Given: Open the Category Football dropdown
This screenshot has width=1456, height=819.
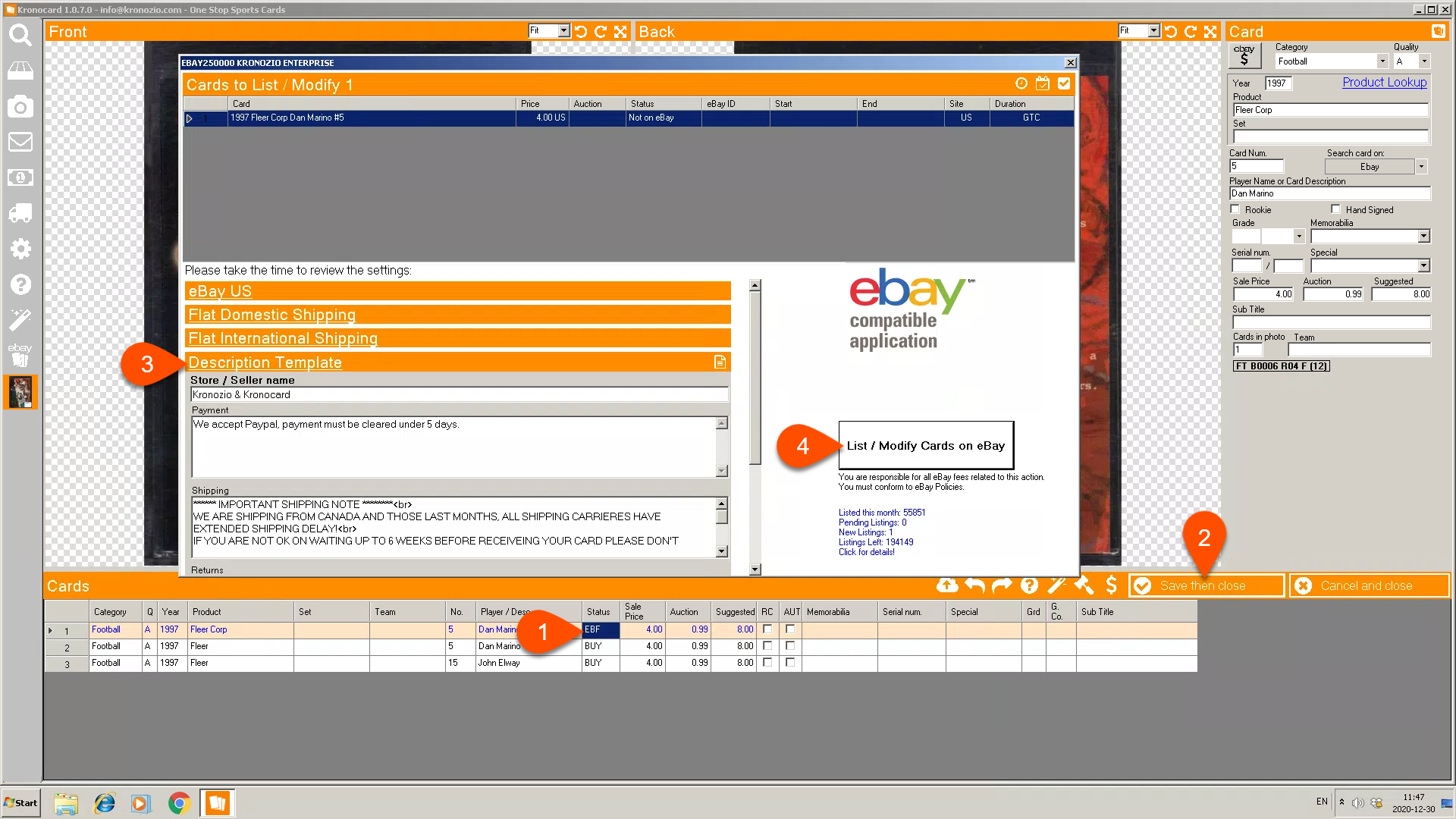Looking at the screenshot, I should click(1382, 61).
